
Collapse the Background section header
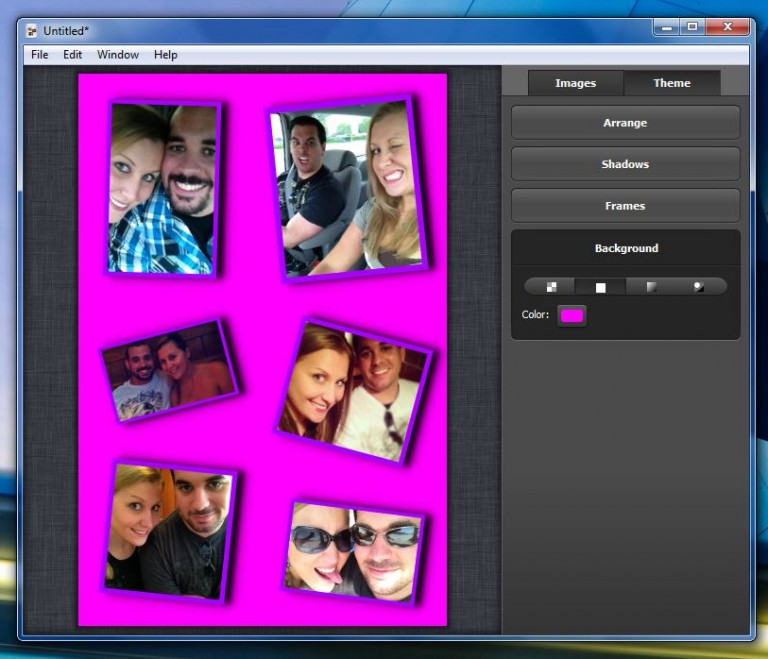pyautogui.click(x=625, y=248)
